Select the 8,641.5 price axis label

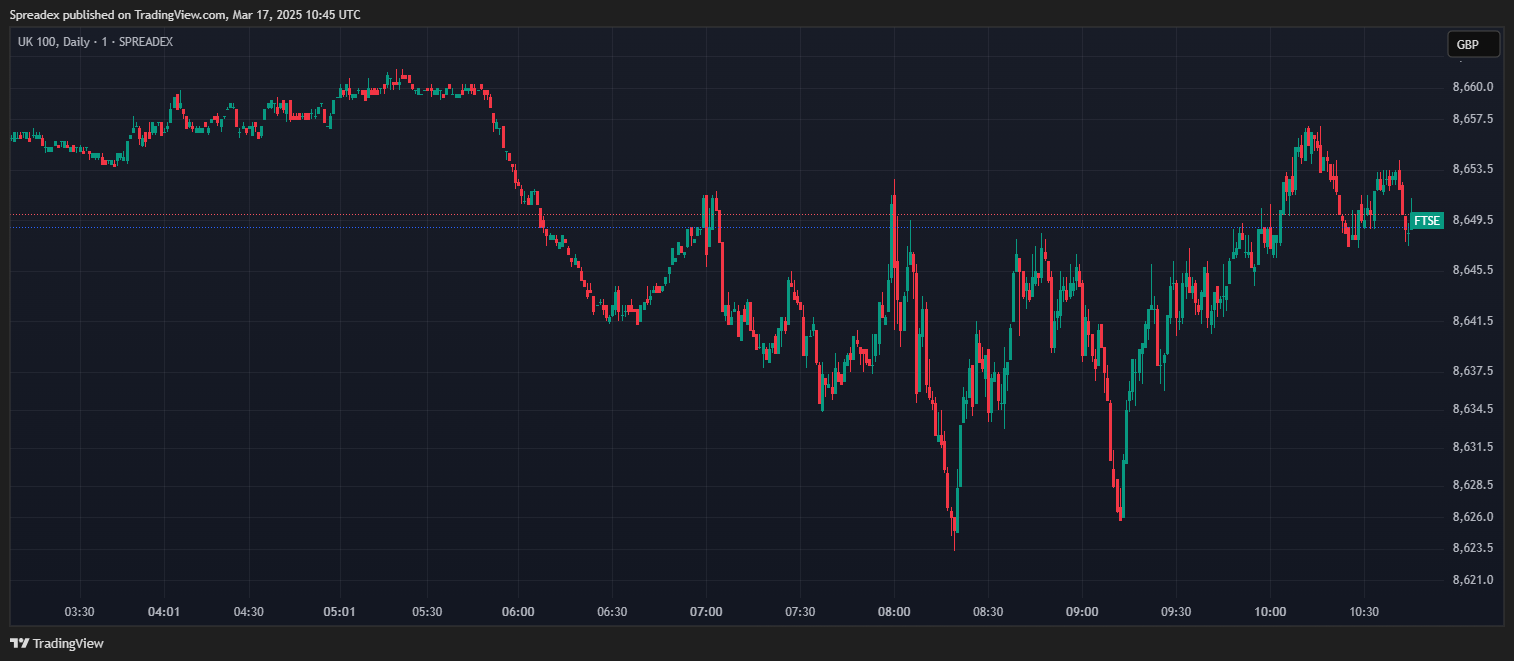click(x=1473, y=321)
